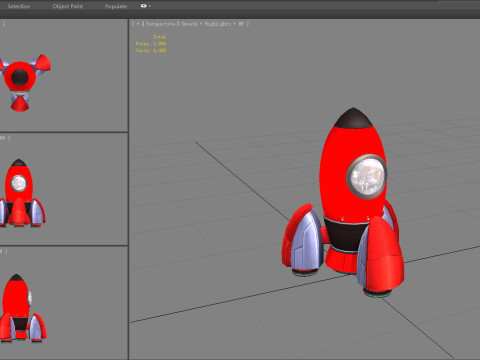
Task: Click the Total statistics header text
Action: click(159, 37)
